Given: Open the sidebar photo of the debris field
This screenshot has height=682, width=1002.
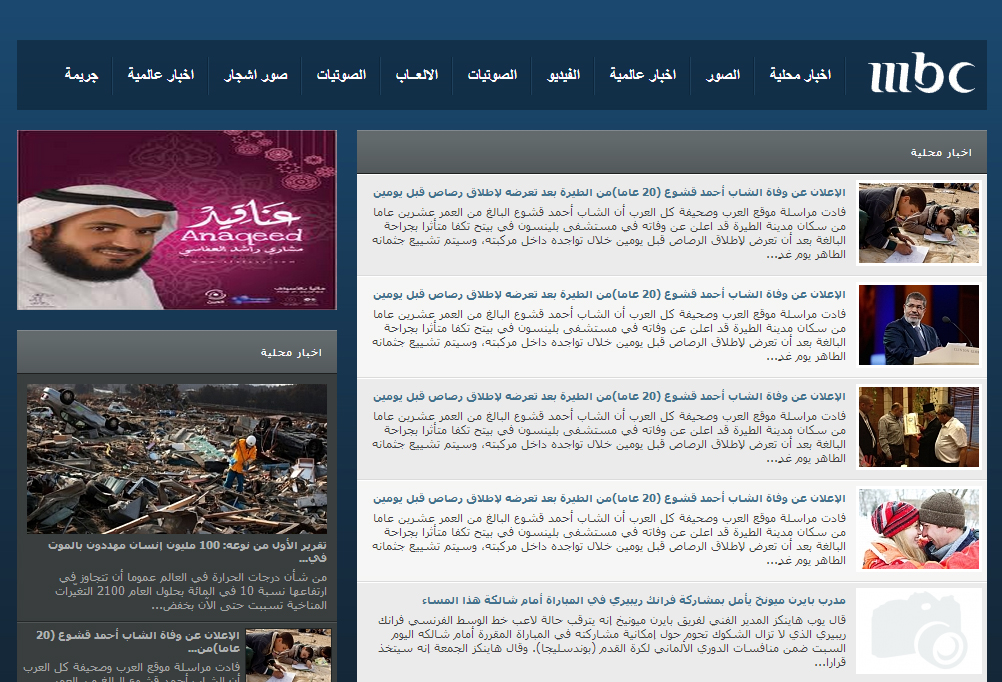Looking at the screenshot, I should click(177, 459).
